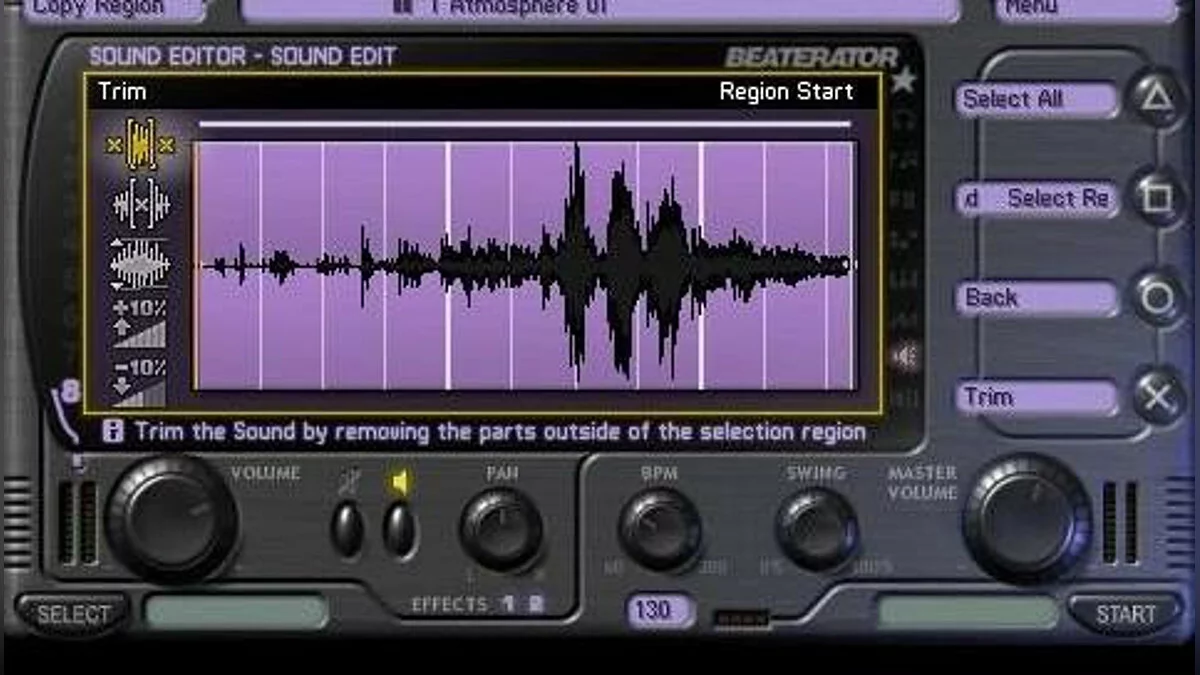Click the Trim heading in the black bar
1200x675 pixels.
click(x=122, y=92)
